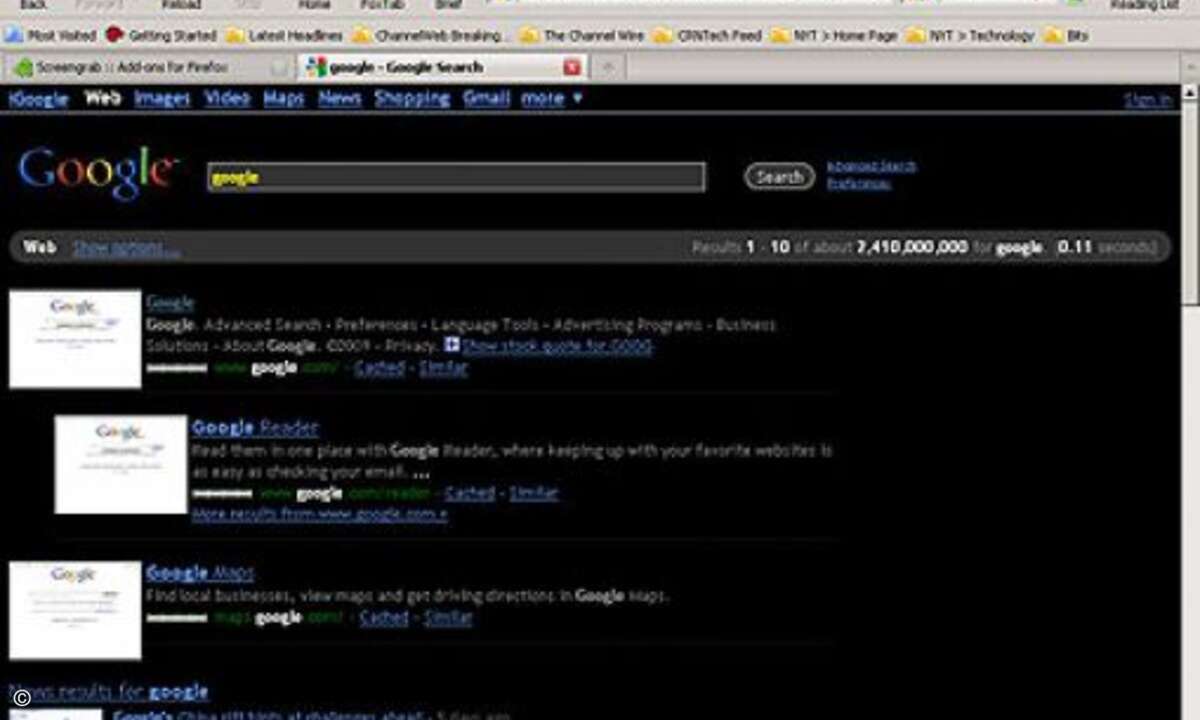Screen dimensions: 1200x720
Task: Expand the more dropdown menu
Action: (x=552, y=98)
